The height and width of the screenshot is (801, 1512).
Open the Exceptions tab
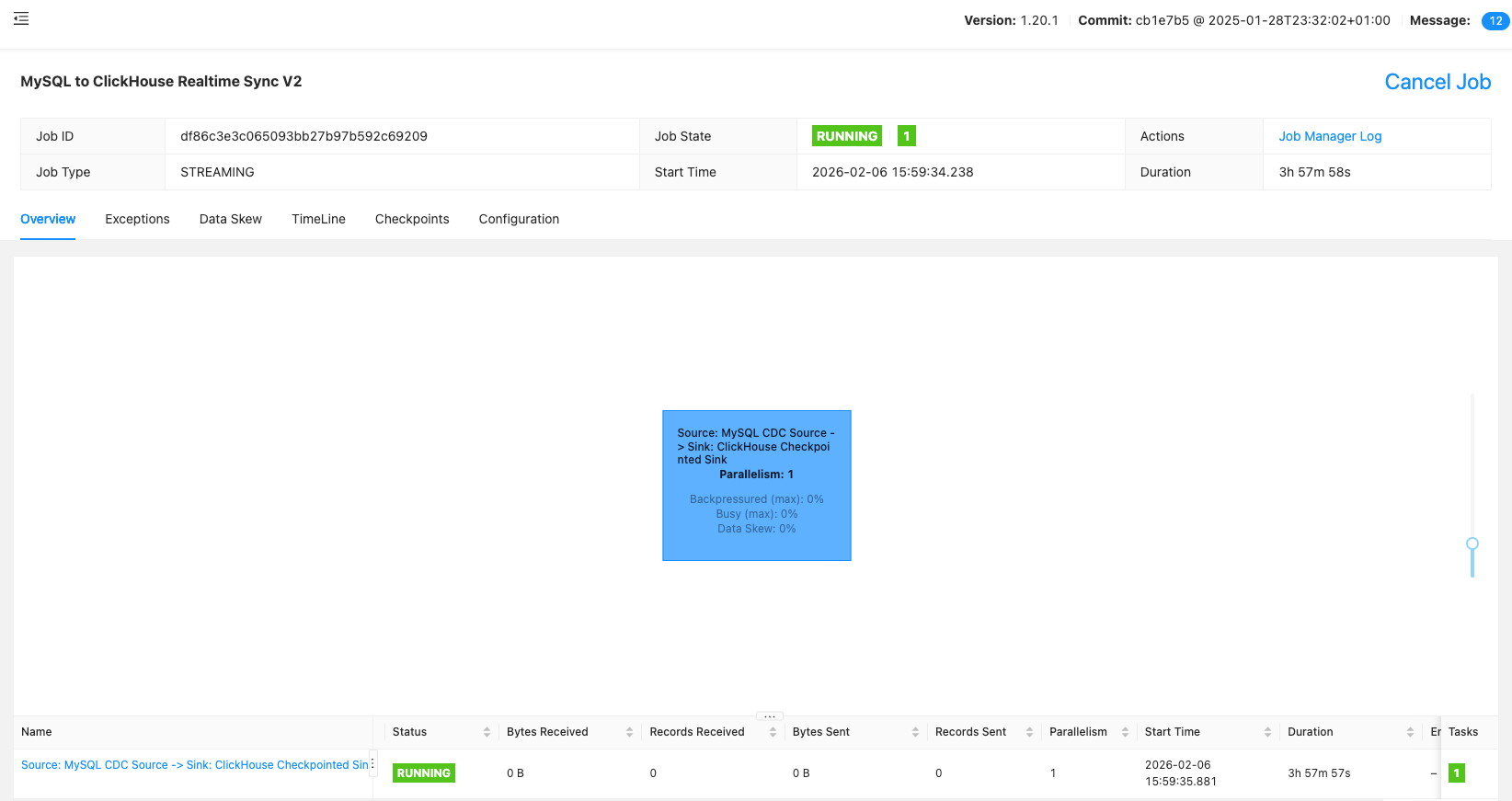137,219
